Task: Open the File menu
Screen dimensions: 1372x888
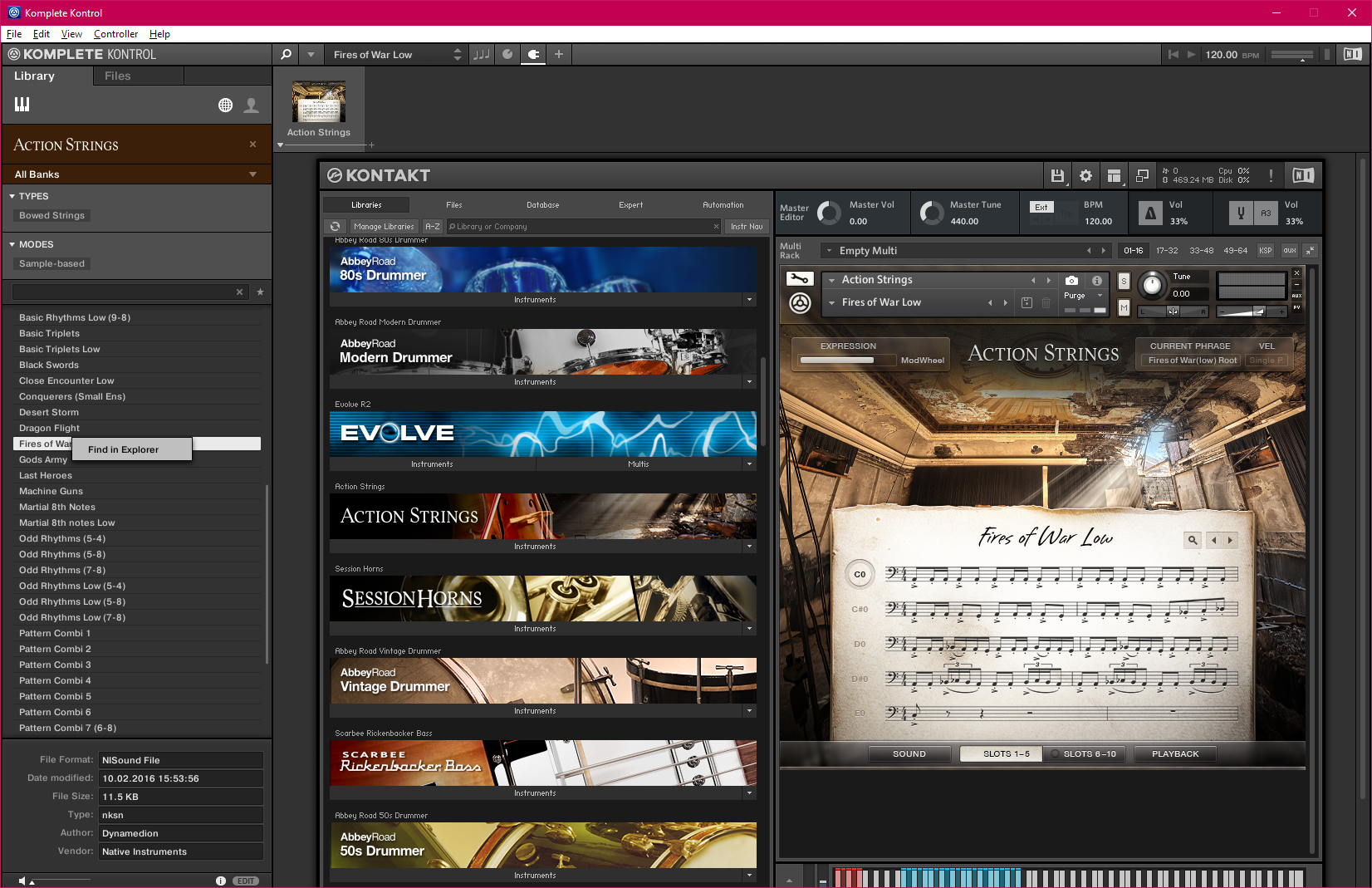Action: click(14, 34)
